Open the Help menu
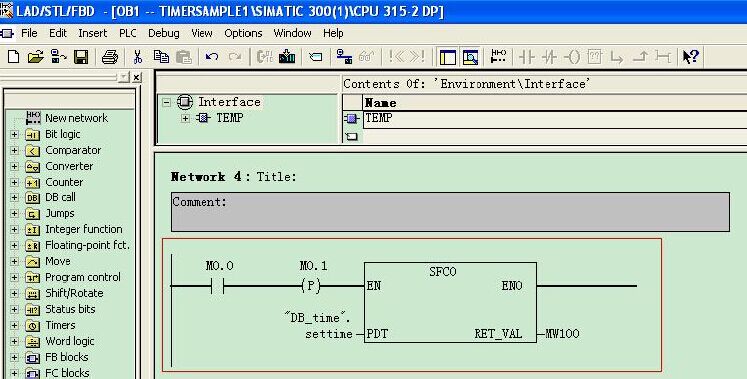 333,33
